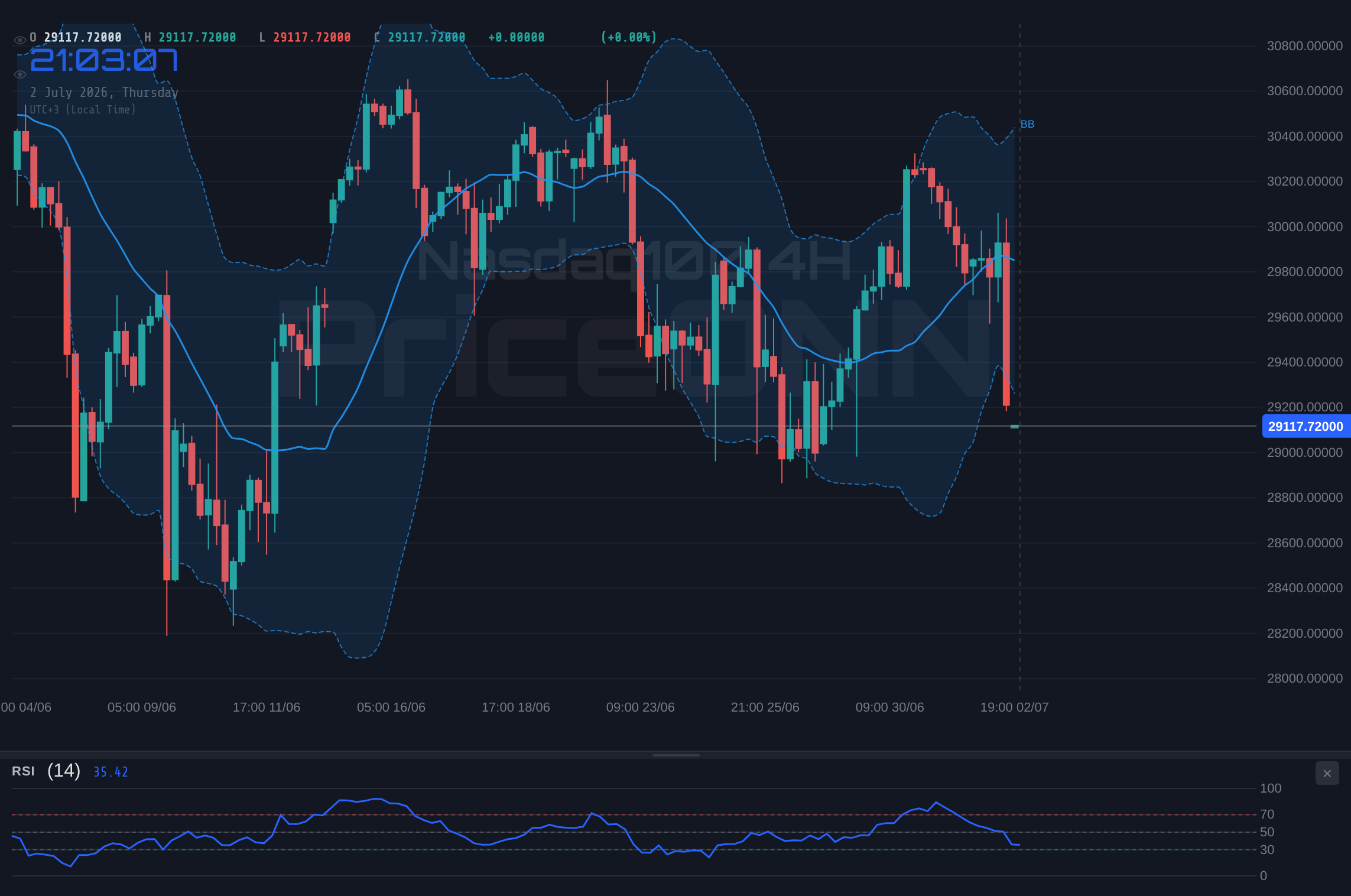Click the Close value in the OHLC row

pos(426,37)
